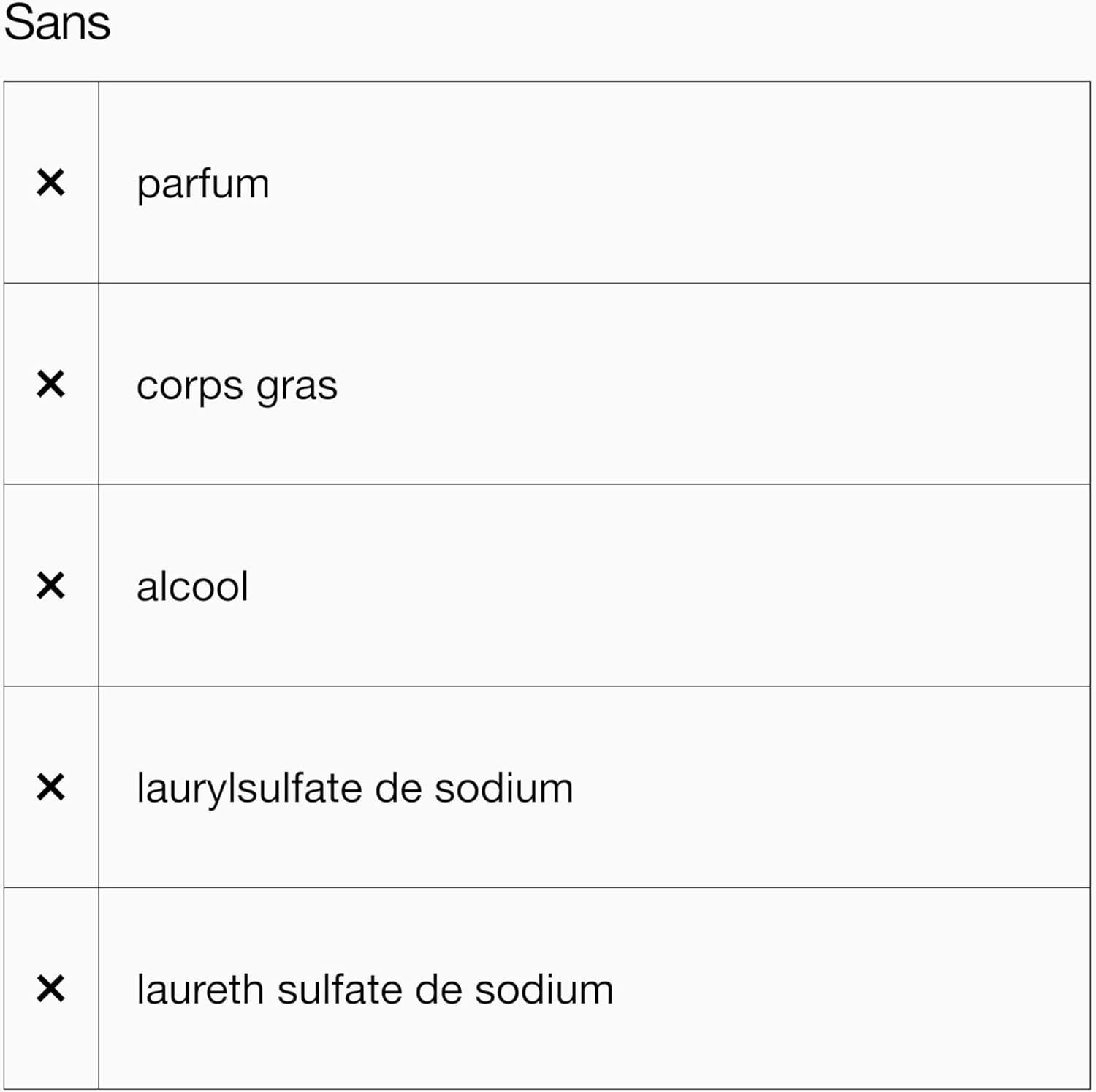This screenshot has height=1092, width=1096.
Task: Click the X icon in laureth sulfate row
Action: pos(50,989)
